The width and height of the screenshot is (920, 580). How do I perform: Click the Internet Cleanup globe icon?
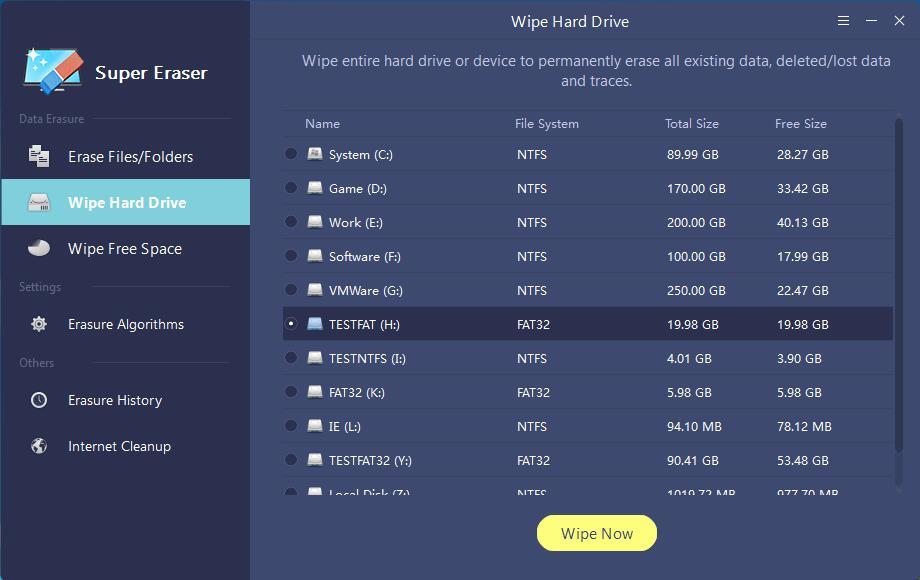click(39, 446)
